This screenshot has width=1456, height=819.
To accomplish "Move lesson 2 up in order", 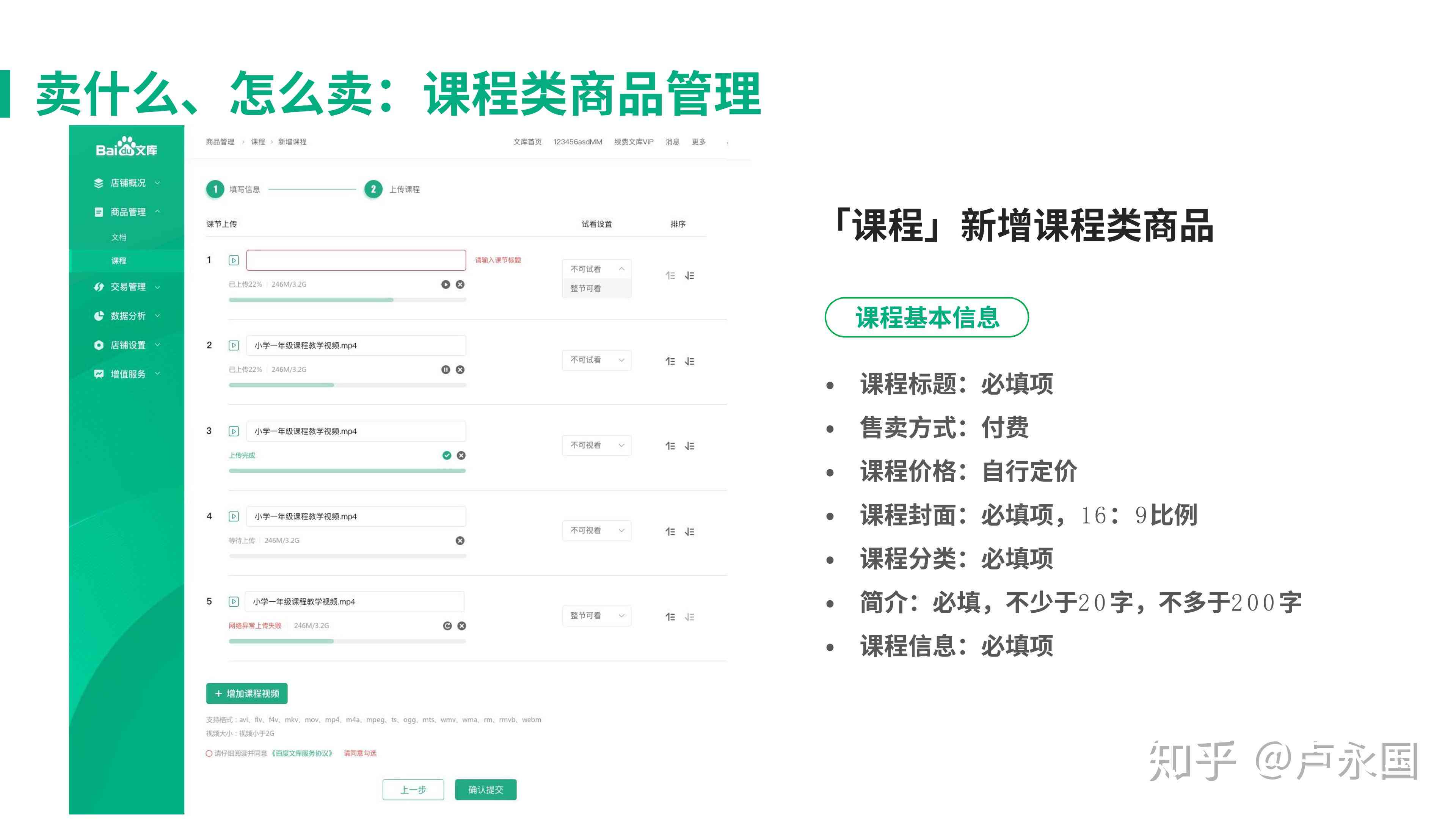I will point(670,361).
